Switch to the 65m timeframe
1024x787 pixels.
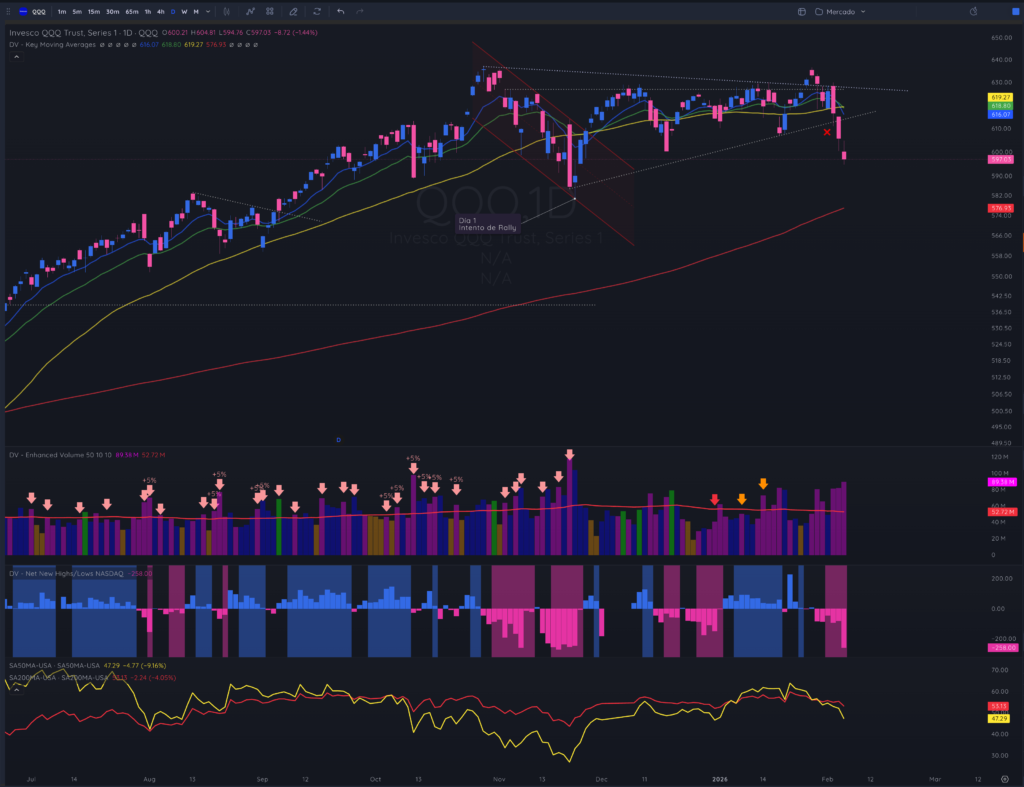tap(132, 11)
